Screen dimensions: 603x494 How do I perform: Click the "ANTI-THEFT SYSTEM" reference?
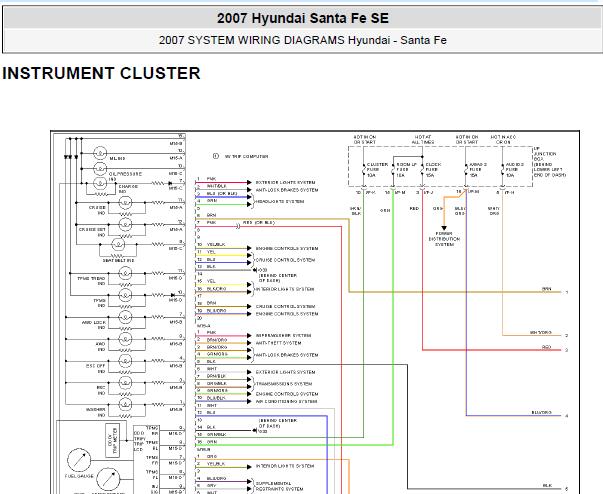pyautogui.click(x=278, y=343)
